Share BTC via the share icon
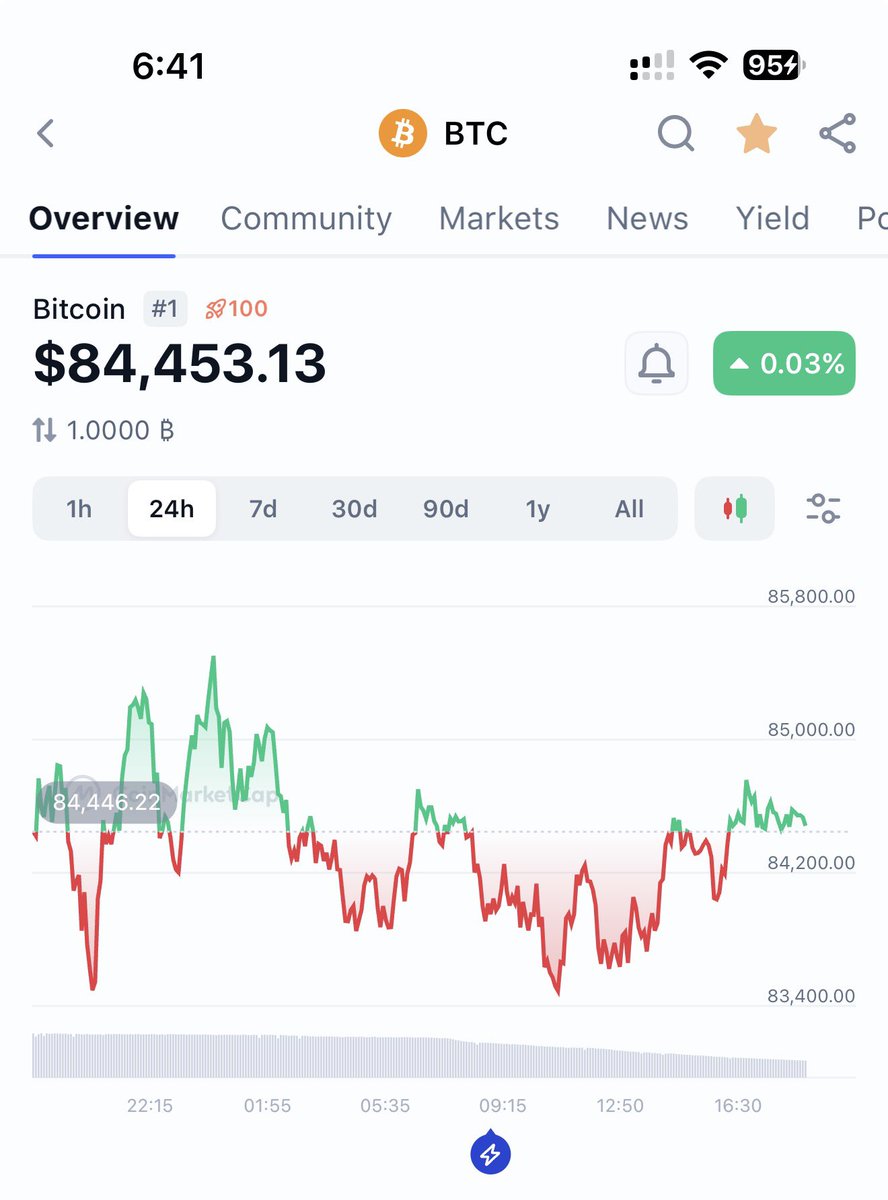Viewport: 888px width, 1200px height. (x=837, y=133)
